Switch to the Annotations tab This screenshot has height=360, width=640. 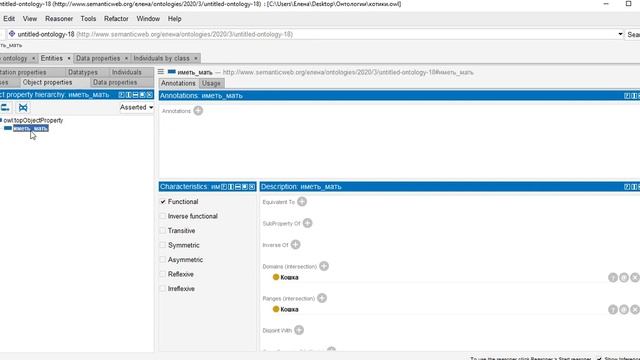pos(178,83)
